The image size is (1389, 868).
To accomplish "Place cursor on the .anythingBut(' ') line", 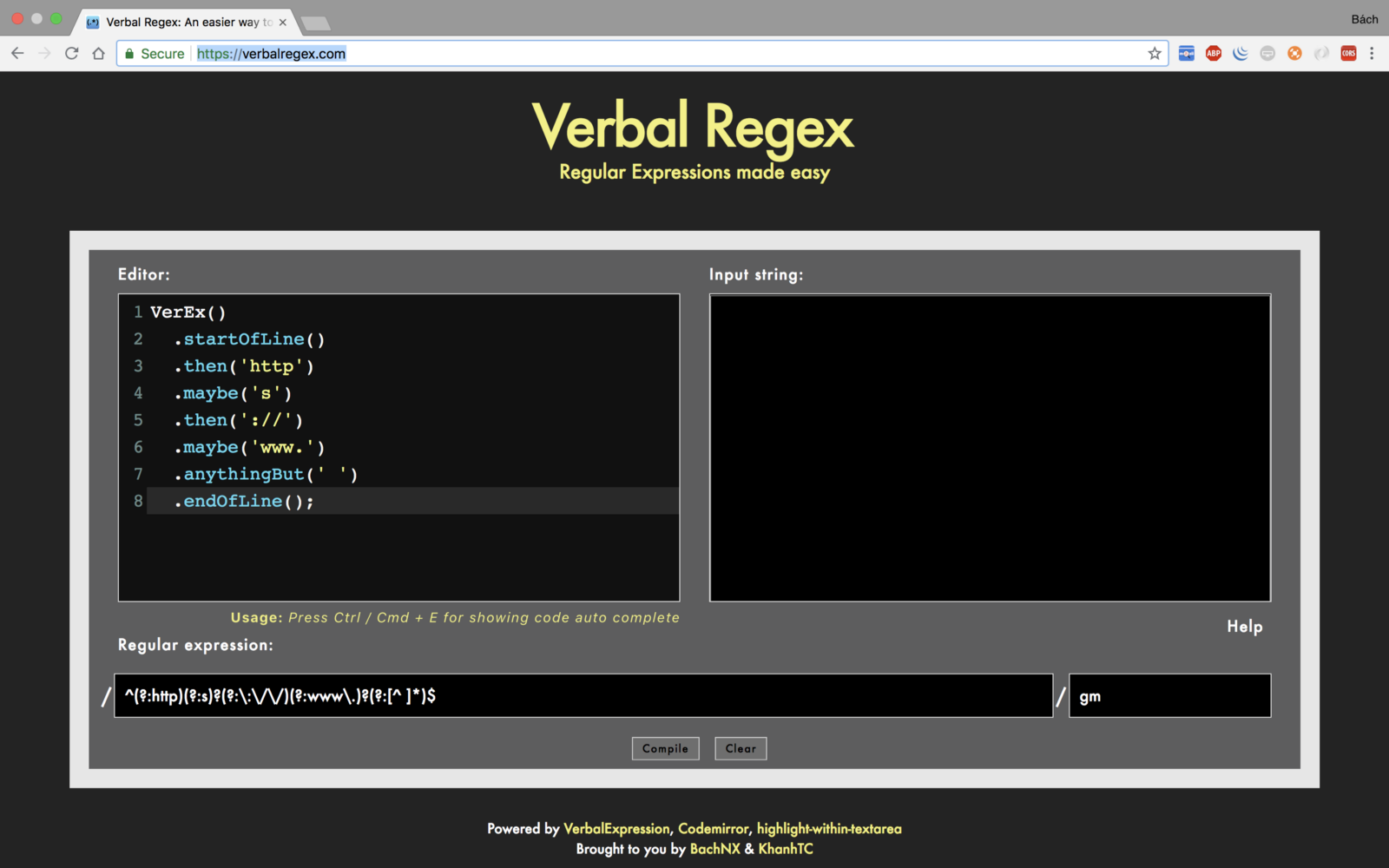I will coord(266,474).
